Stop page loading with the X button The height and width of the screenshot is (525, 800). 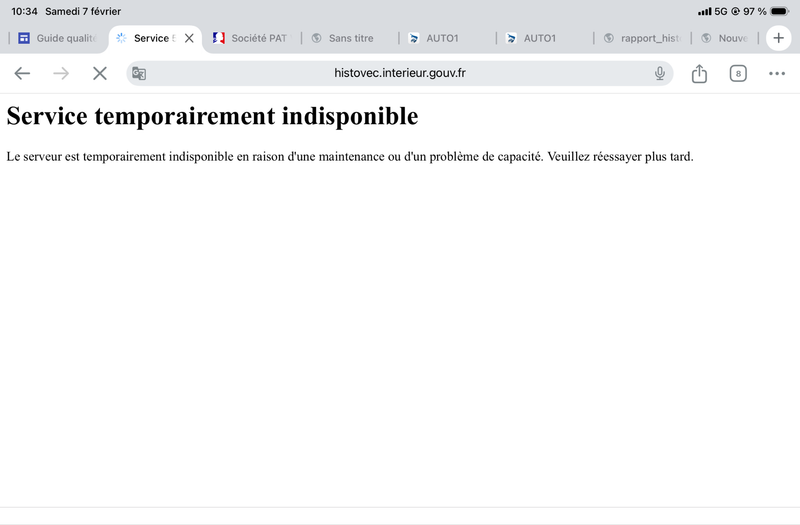99,73
